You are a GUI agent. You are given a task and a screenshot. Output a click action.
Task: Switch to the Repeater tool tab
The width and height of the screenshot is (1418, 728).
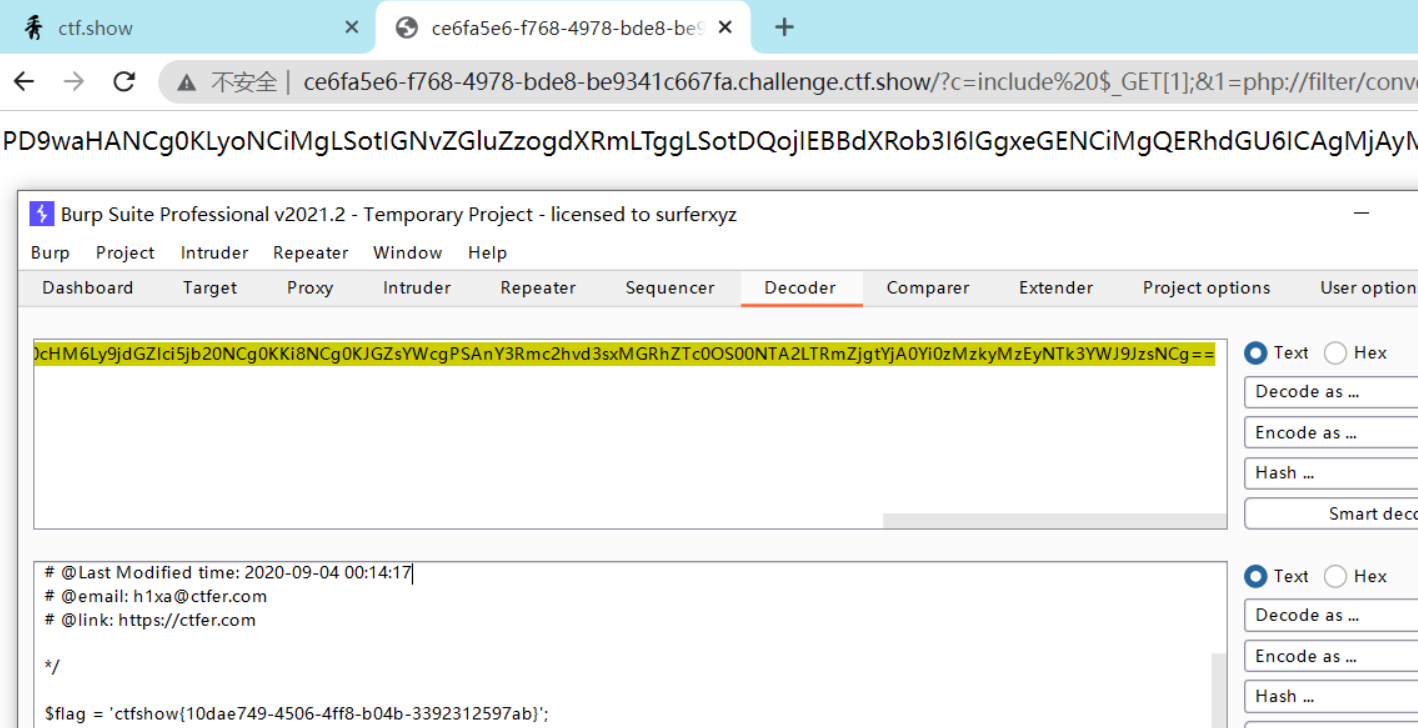click(x=538, y=288)
